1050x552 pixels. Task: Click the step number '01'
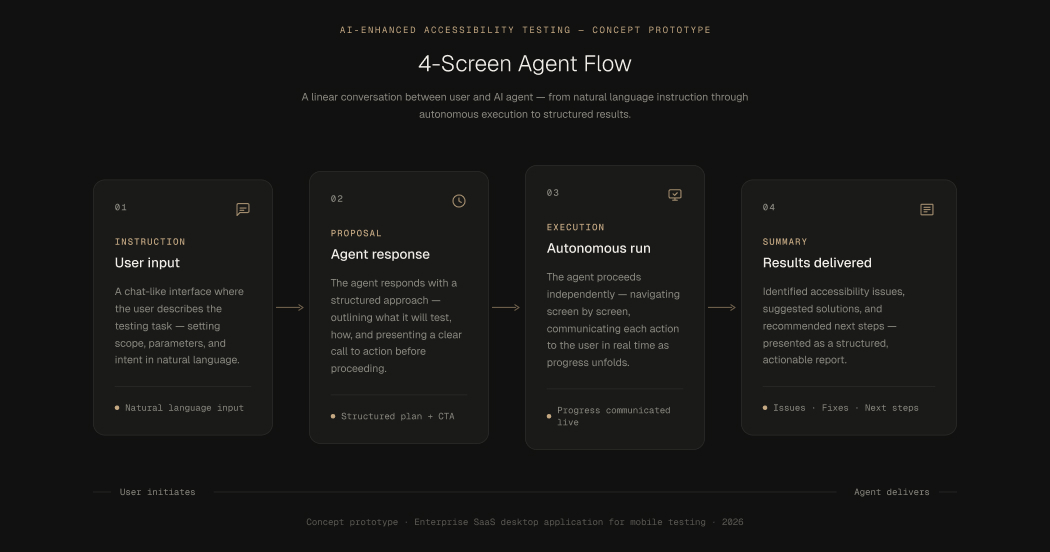point(121,207)
